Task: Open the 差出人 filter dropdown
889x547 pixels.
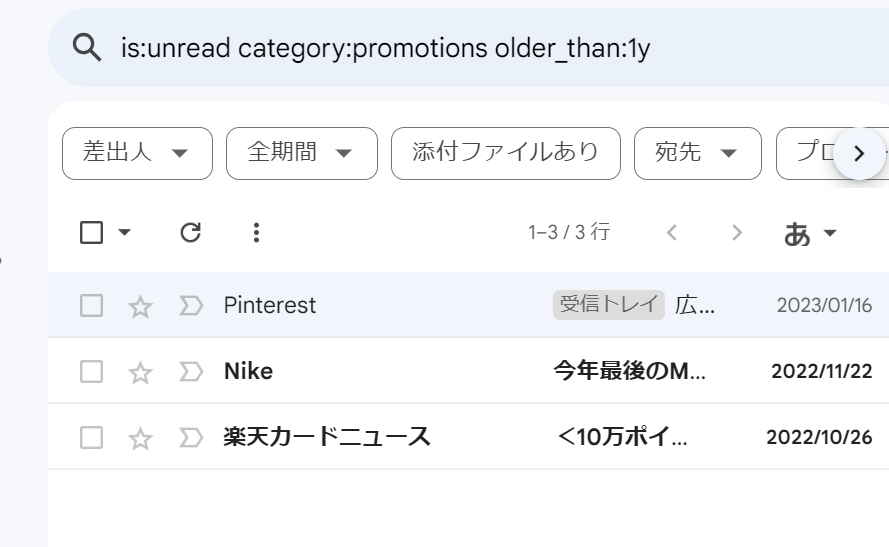Action: tap(137, 153)
